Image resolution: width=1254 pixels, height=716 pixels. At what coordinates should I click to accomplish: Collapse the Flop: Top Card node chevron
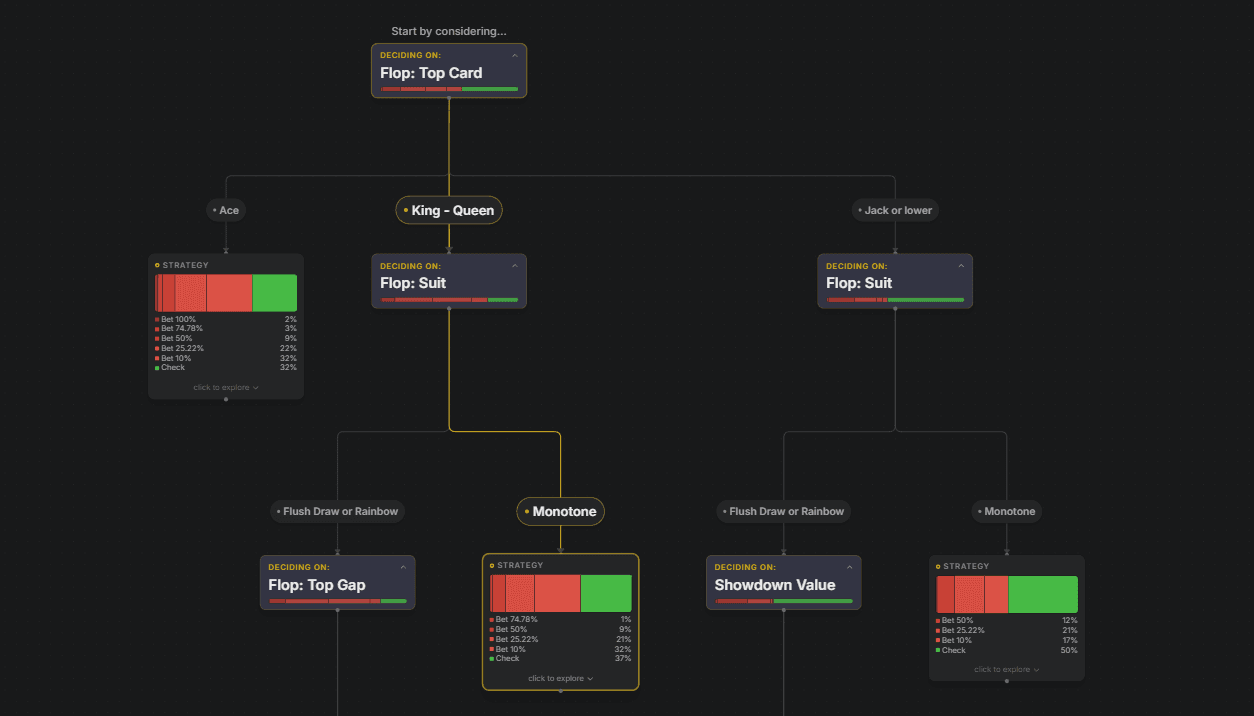(x=515, y=56)
